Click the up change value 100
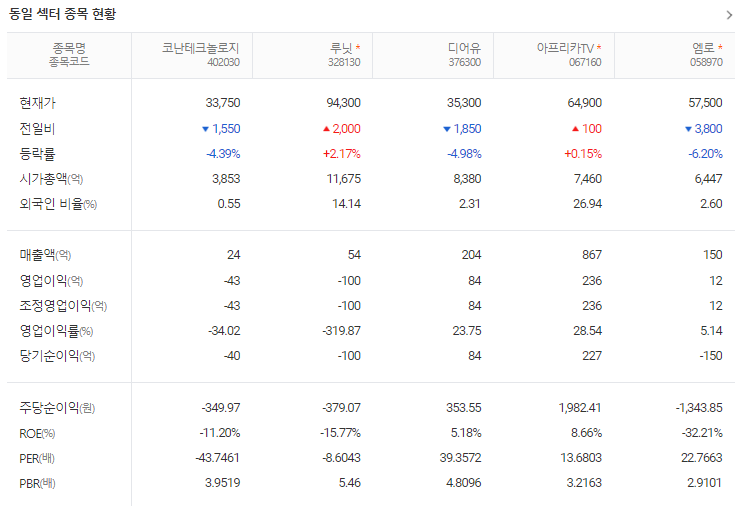The width and height of the screenshot is (738, 506). pos(592,129)
